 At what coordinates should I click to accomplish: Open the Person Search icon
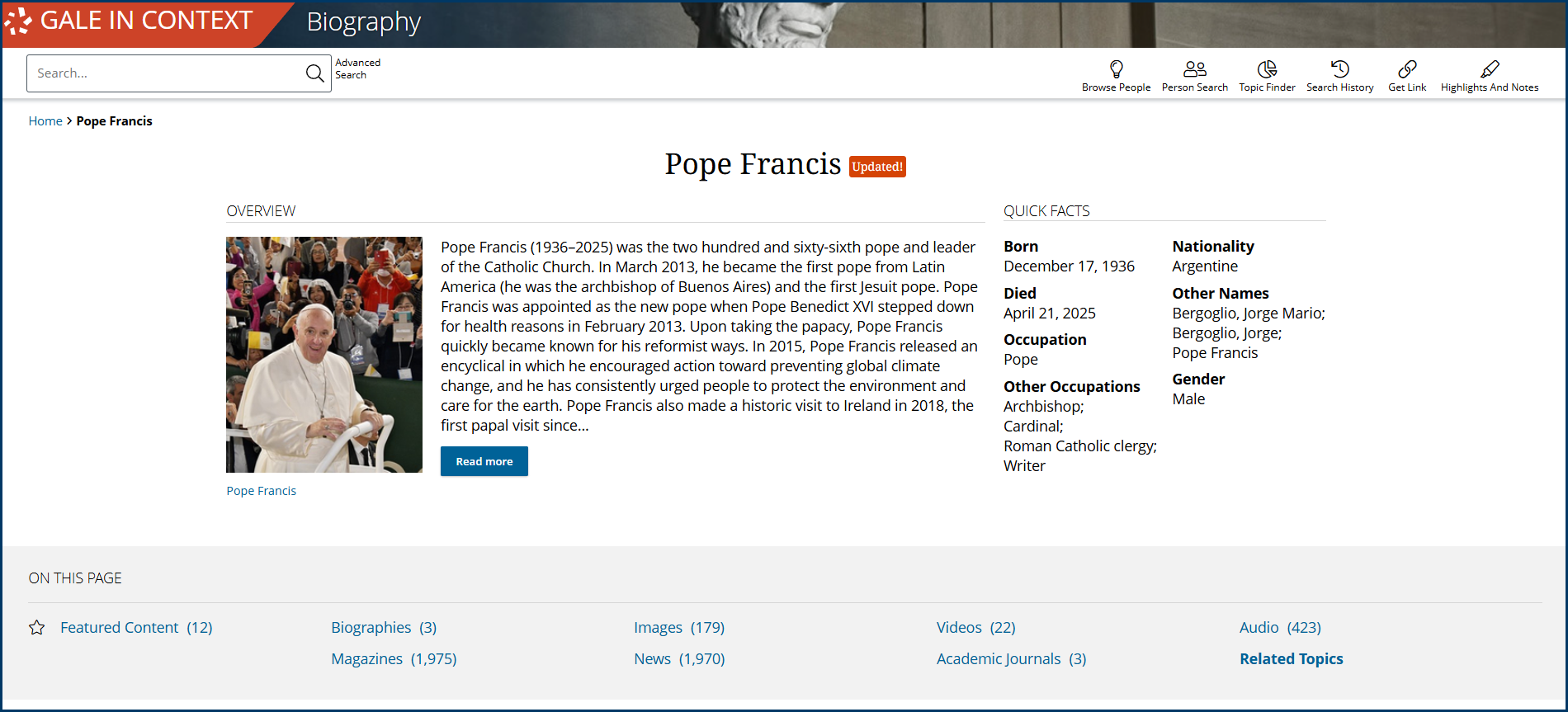coord(1194,68)
